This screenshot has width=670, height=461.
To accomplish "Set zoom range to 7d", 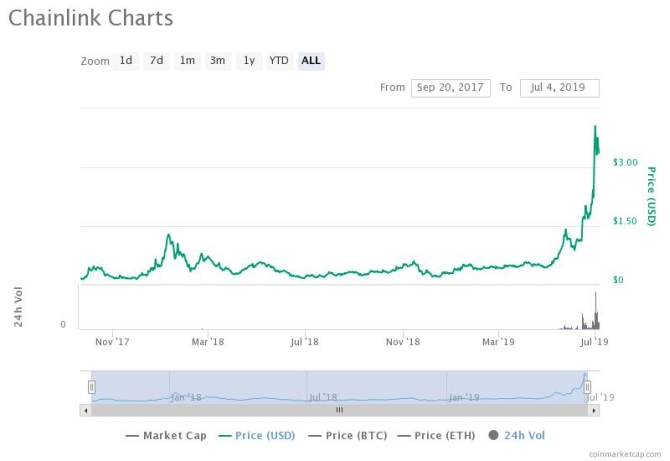I will point(156,61).
